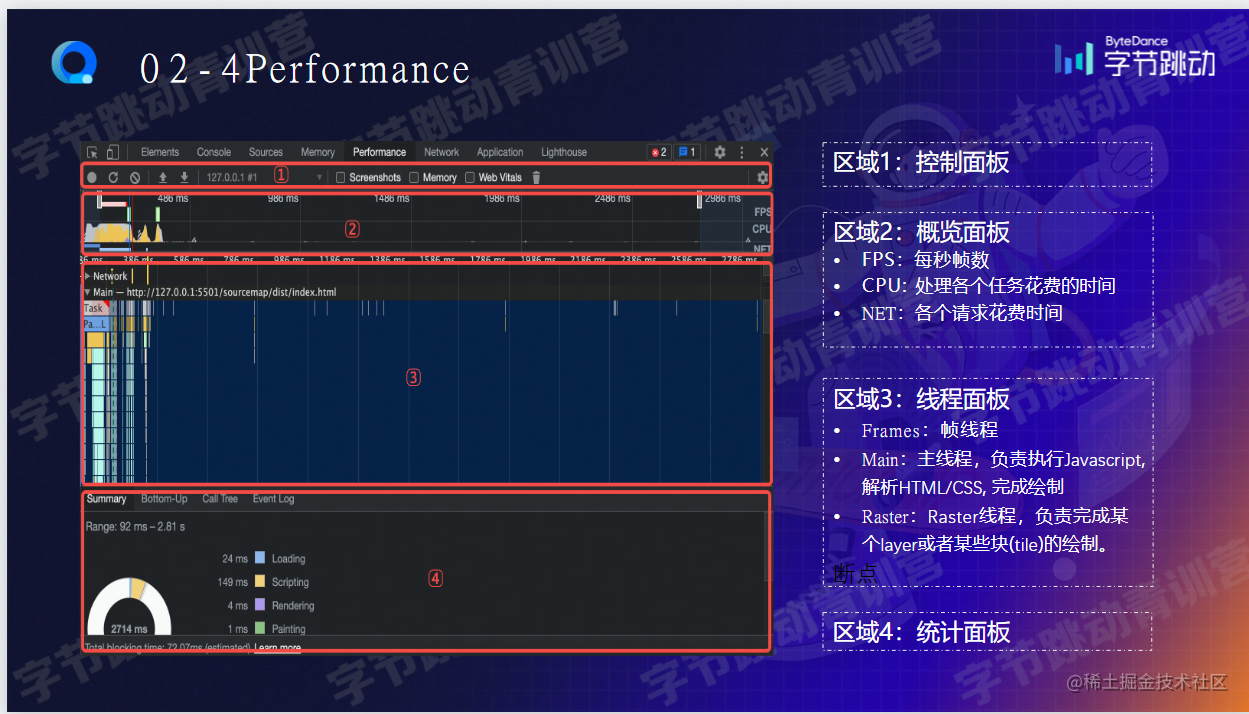Image resolution: width=1249 pixels, height=714 pixels.
Task: Switch to the Elements tab
Action: pos(160,152)
